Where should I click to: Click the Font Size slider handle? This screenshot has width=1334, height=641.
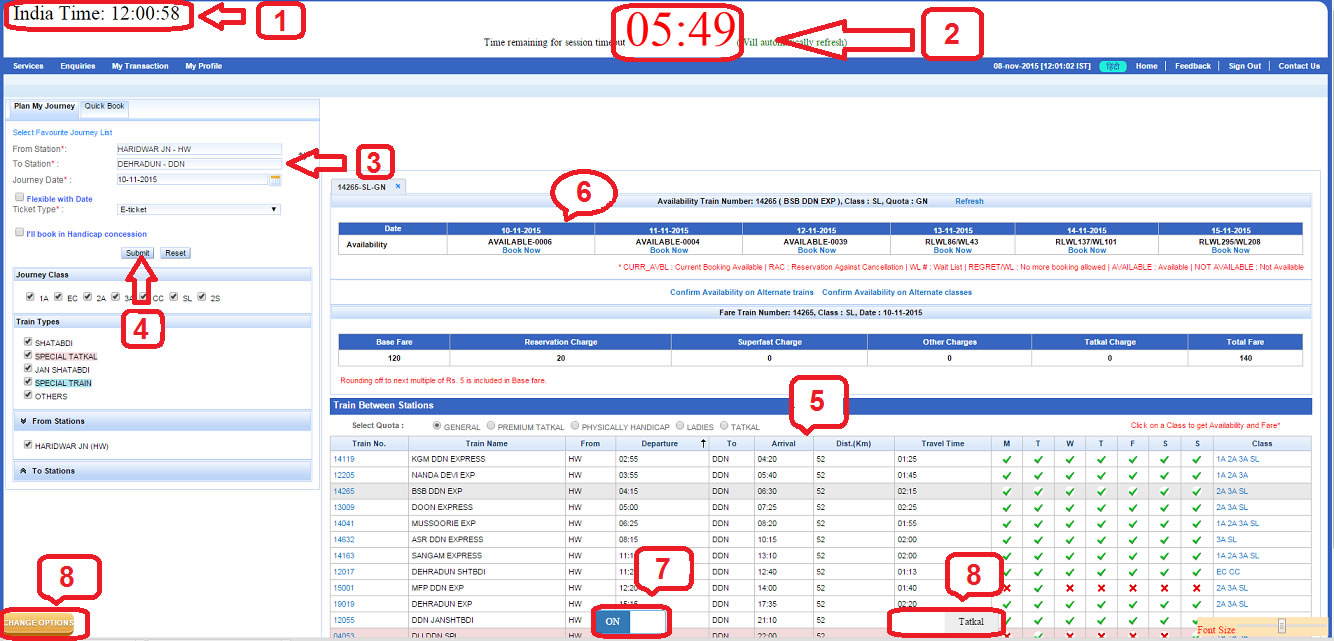[x=1281, y=626]
